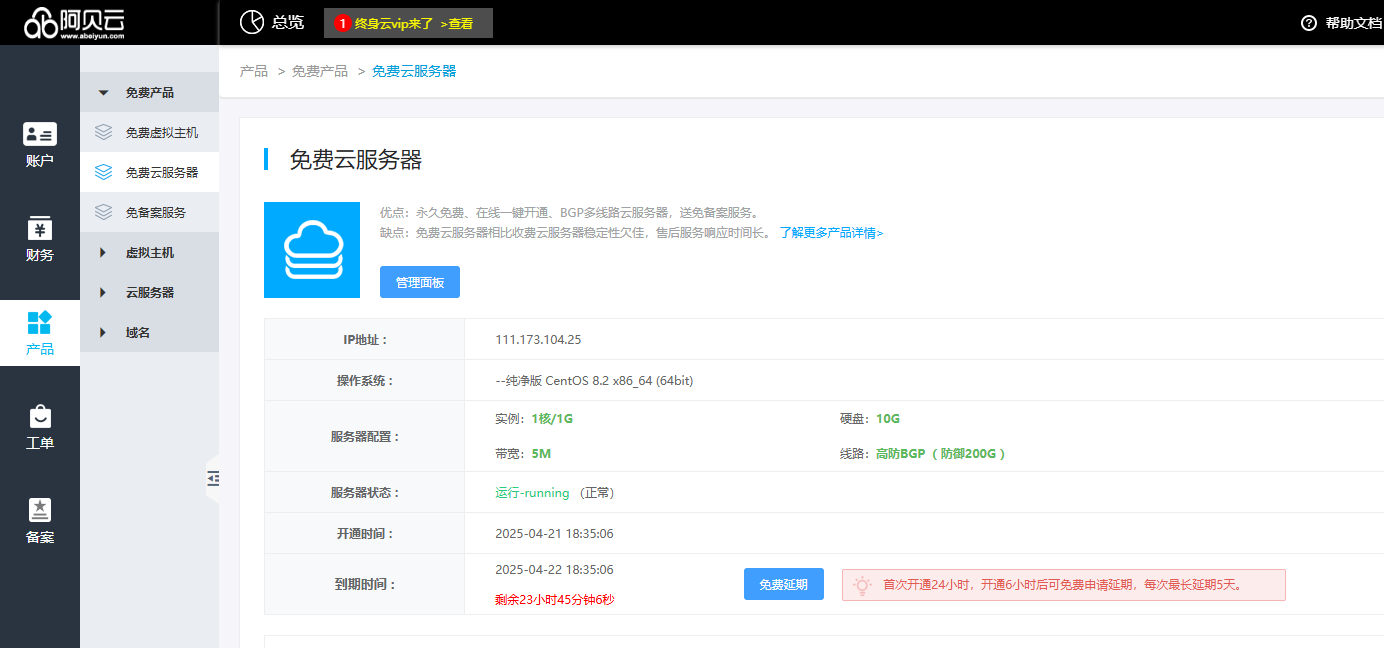This screenshot has width=1384, height=648.
Task: Click the help question mark icon
Action: click(x=1309, y=23)
